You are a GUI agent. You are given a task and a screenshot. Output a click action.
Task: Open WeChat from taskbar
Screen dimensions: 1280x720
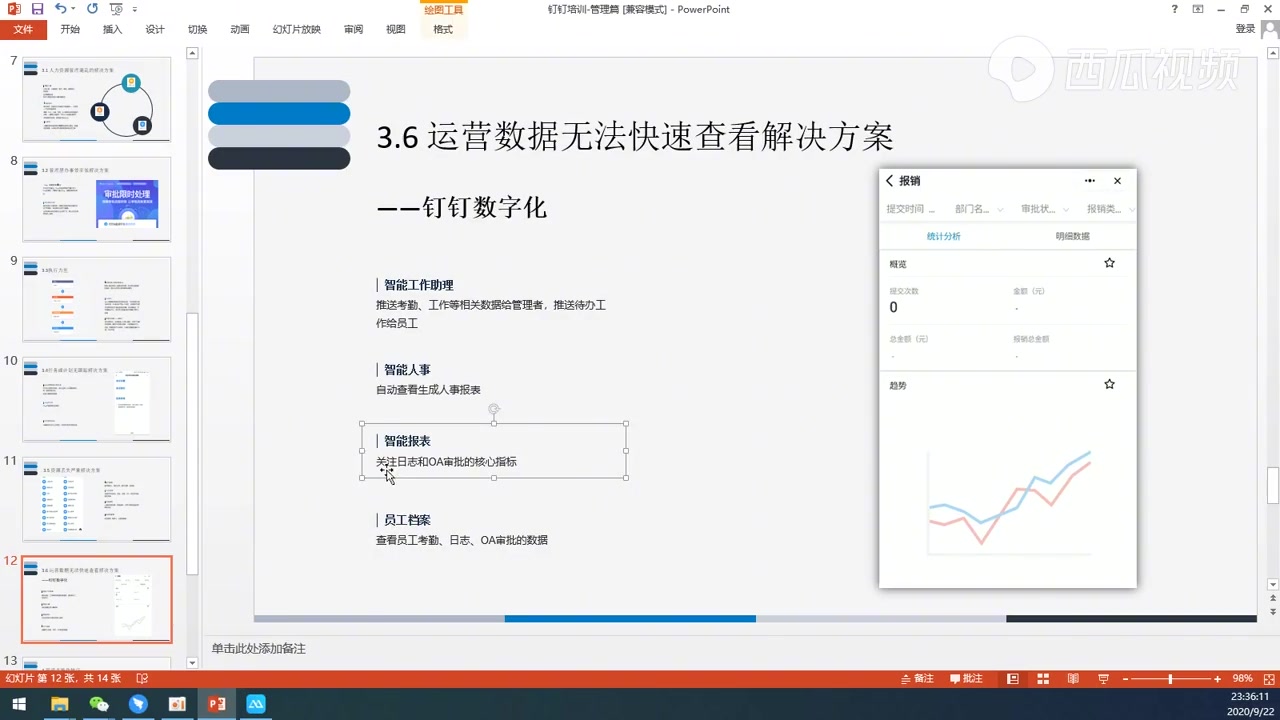pyautogui.click(x=98, y=704)
